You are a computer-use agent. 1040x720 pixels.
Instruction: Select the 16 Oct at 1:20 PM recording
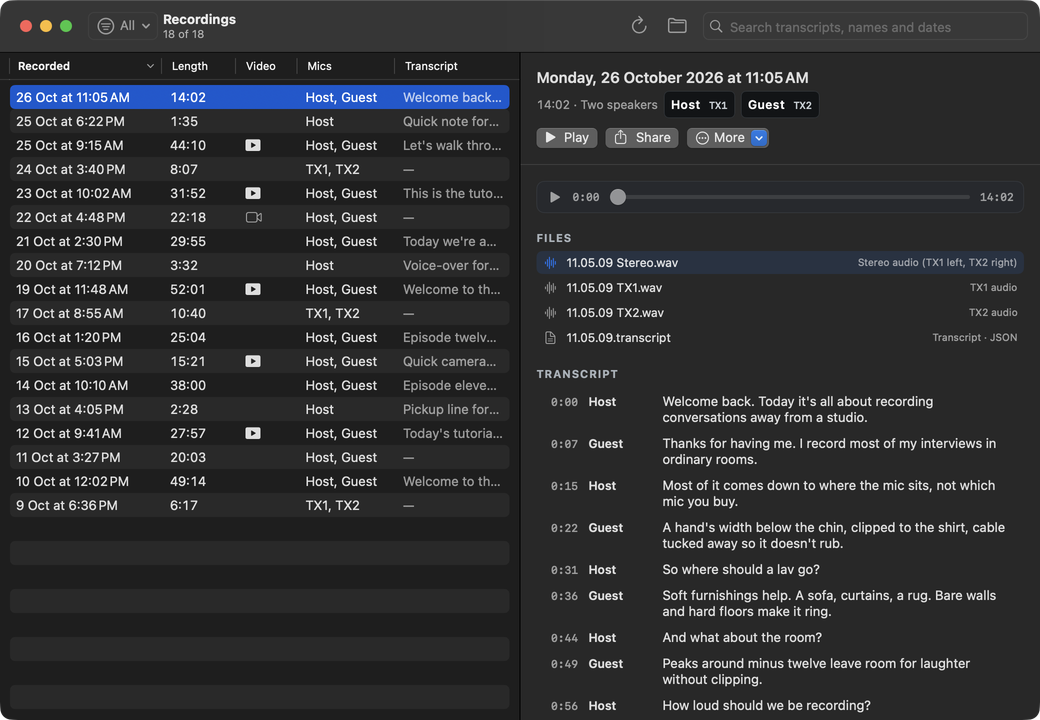[x=259, y=337]
